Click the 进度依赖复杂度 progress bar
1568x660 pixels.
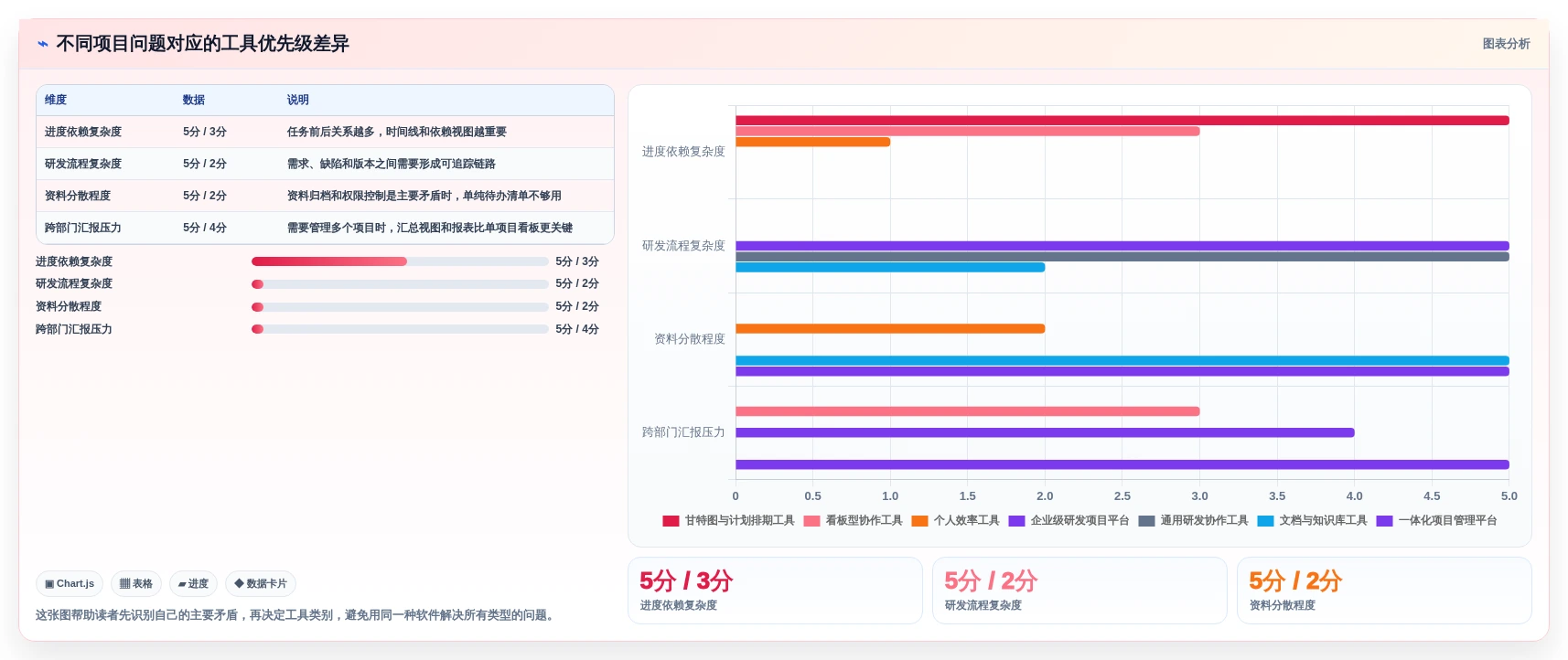(x=400, y=261)
